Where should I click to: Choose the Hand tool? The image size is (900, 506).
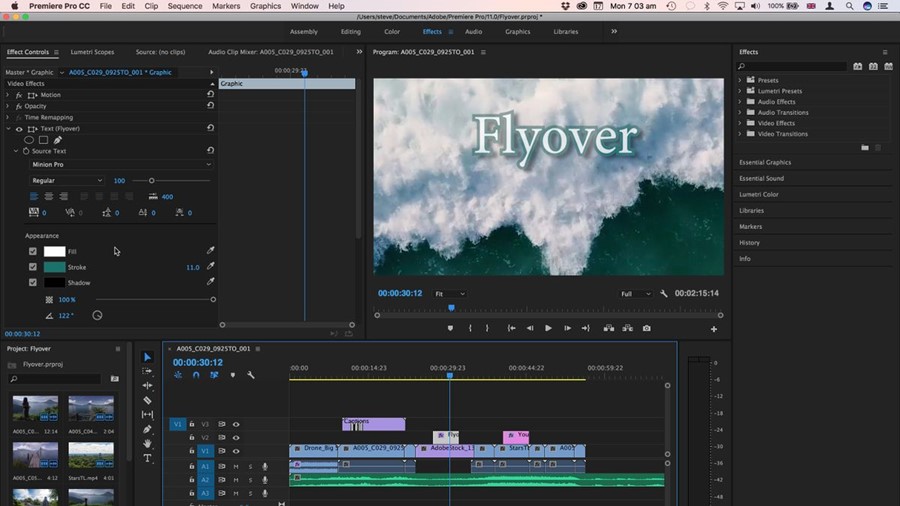point(148,443)
